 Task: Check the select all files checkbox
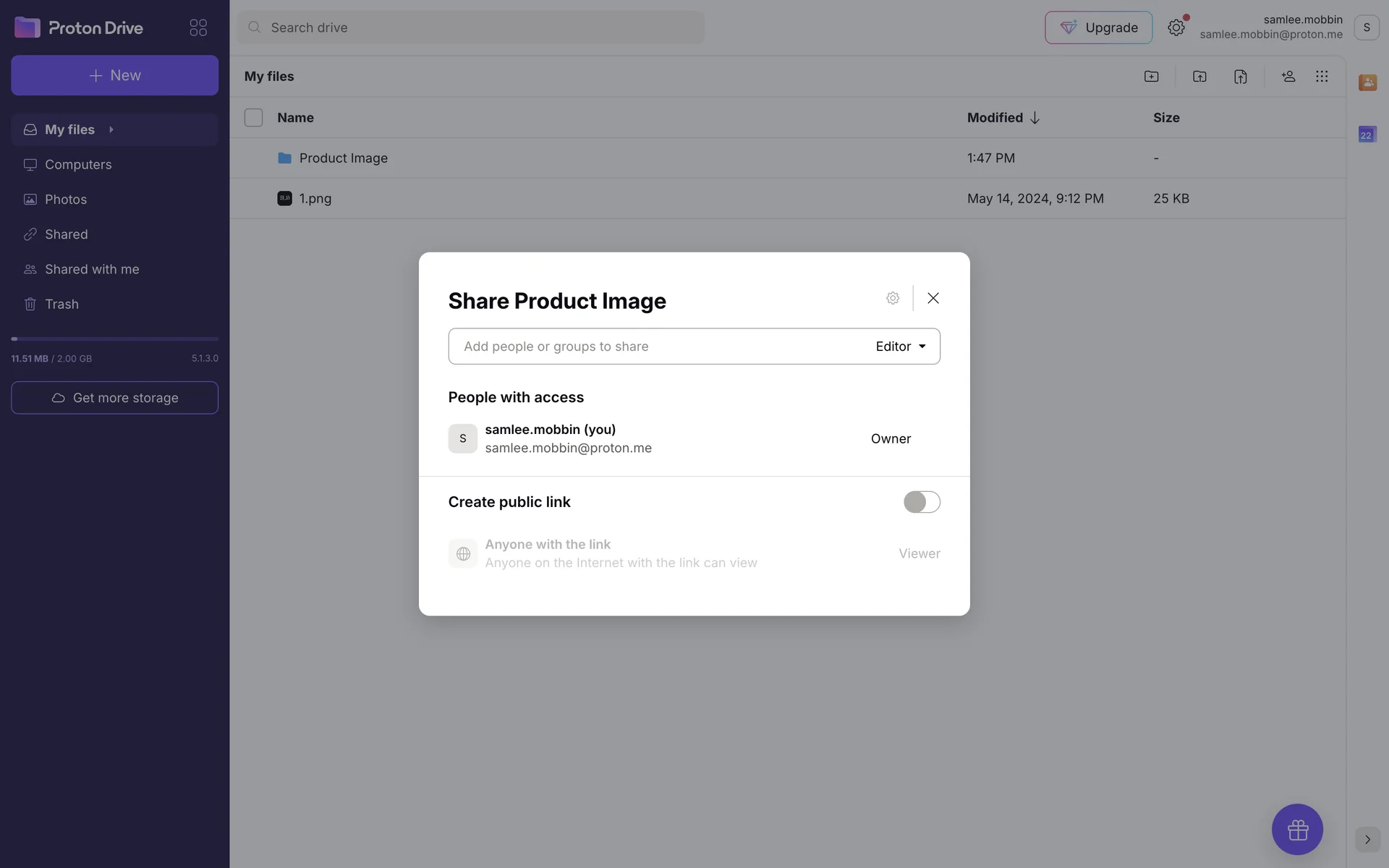click(x=253, y=118)
